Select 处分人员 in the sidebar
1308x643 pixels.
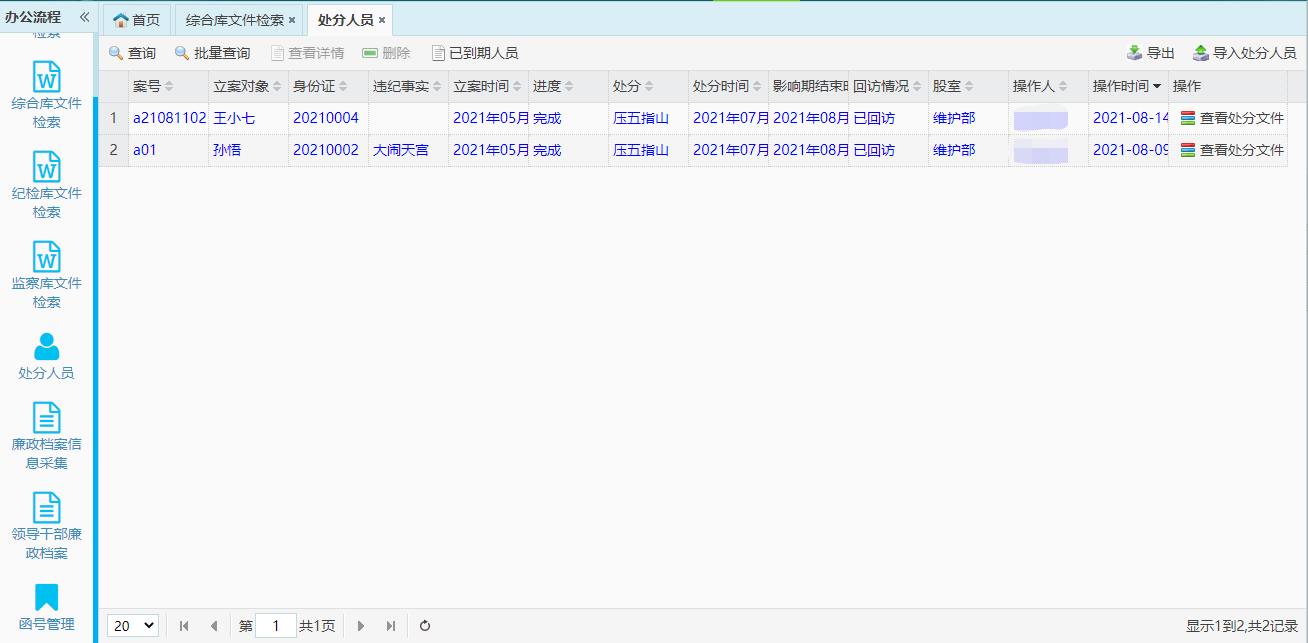(47, 357)
